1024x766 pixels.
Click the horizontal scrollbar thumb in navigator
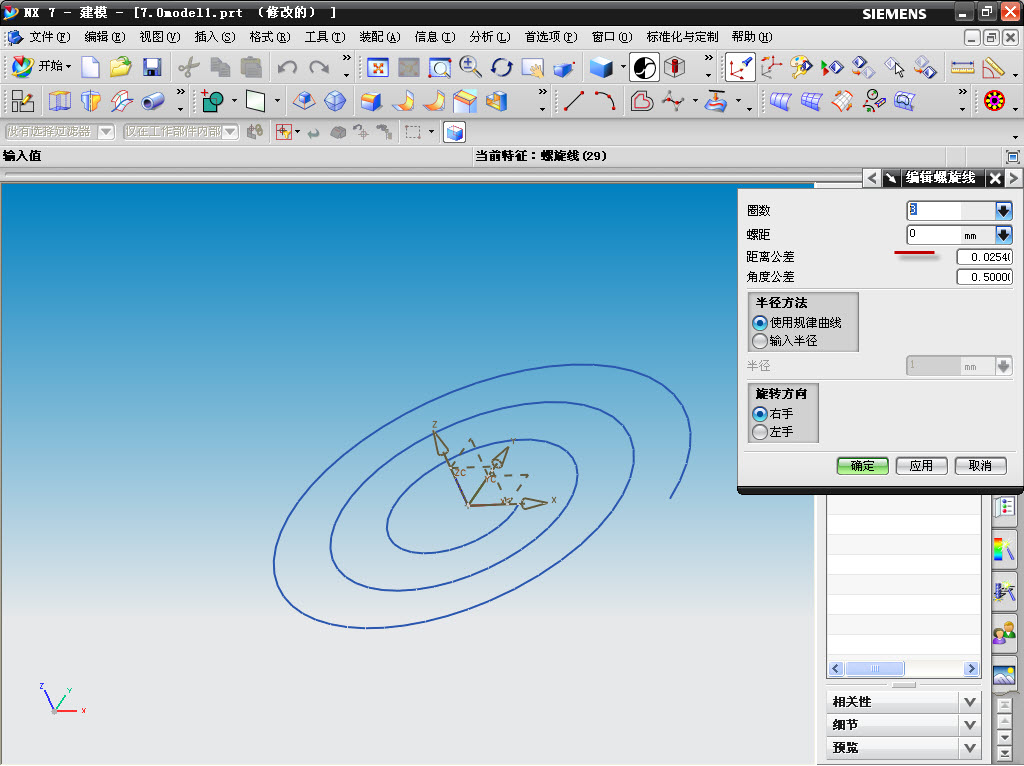[874, 669]
